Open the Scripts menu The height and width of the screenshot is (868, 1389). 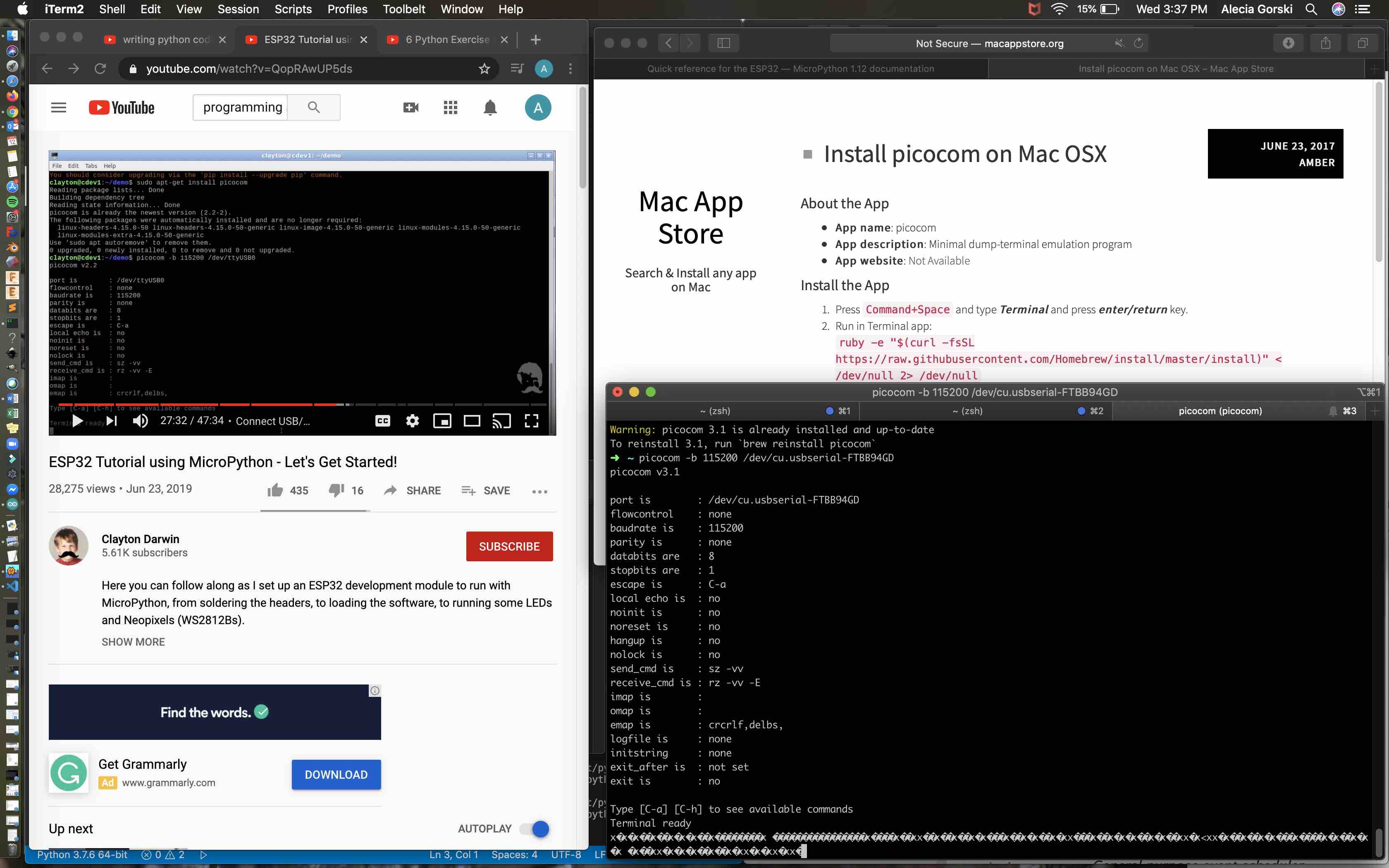(293, 9)
